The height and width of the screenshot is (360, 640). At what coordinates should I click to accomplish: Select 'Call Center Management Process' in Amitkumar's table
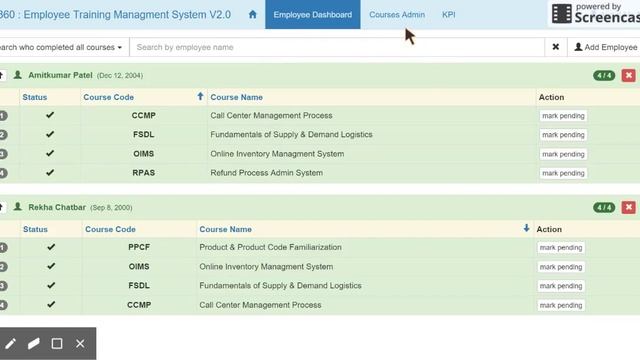pyautogui.click(x=271, y=116)
